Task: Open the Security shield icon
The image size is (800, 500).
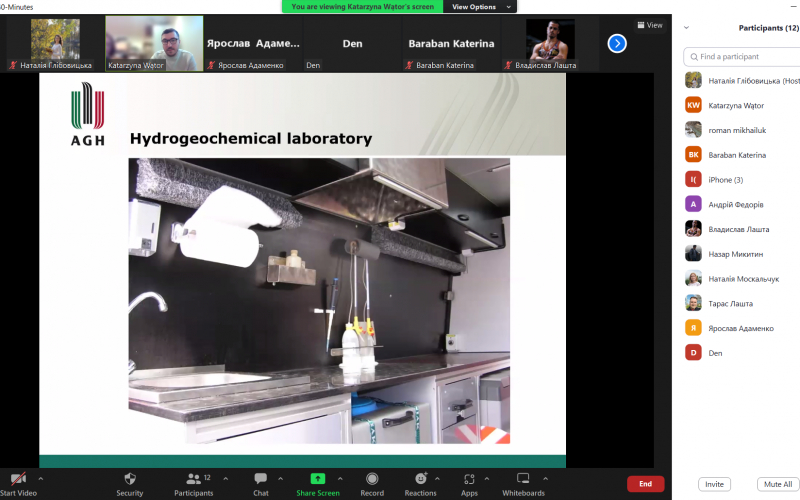Action: click(x=130, y=479)
